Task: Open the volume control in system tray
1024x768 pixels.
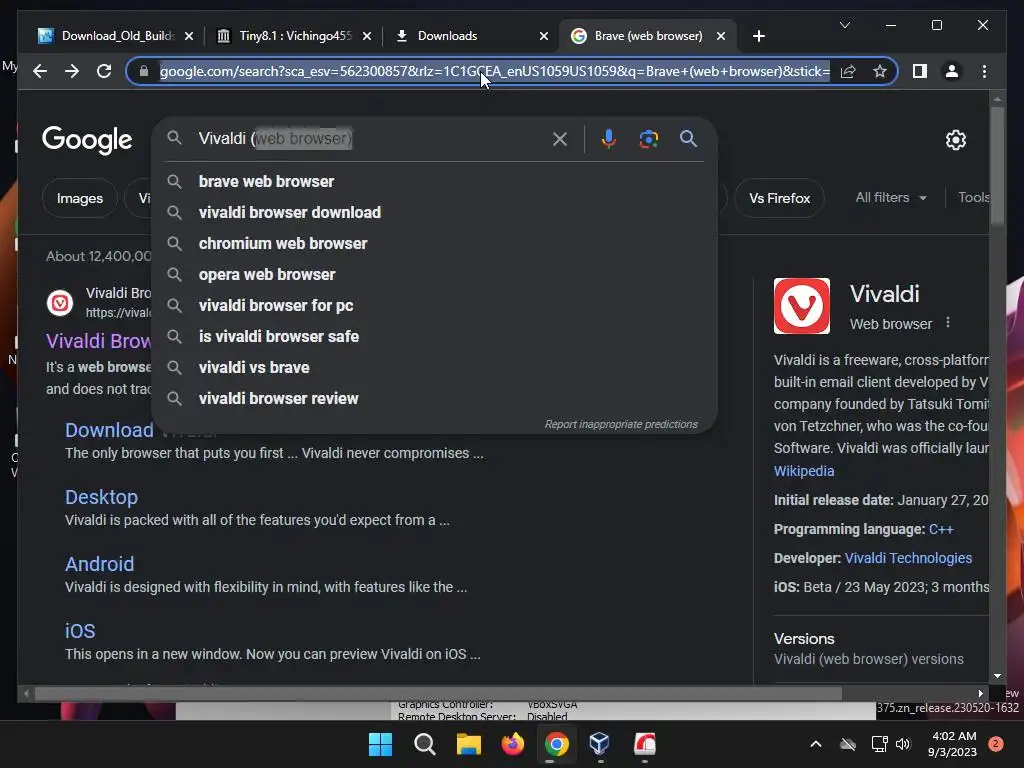Action: click(903, 744)
